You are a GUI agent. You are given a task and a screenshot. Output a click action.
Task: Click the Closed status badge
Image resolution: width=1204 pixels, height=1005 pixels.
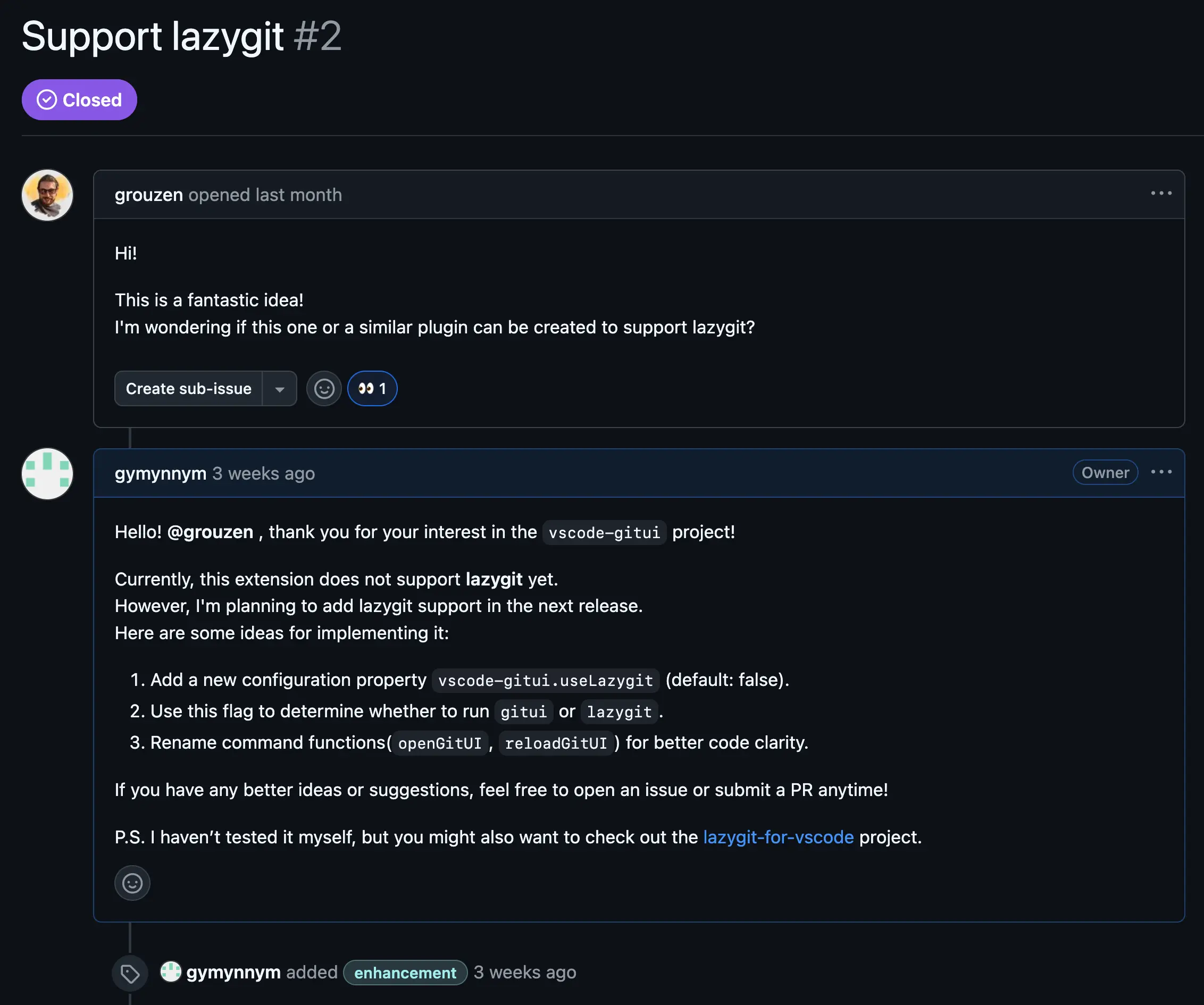(x=79, y=99)
